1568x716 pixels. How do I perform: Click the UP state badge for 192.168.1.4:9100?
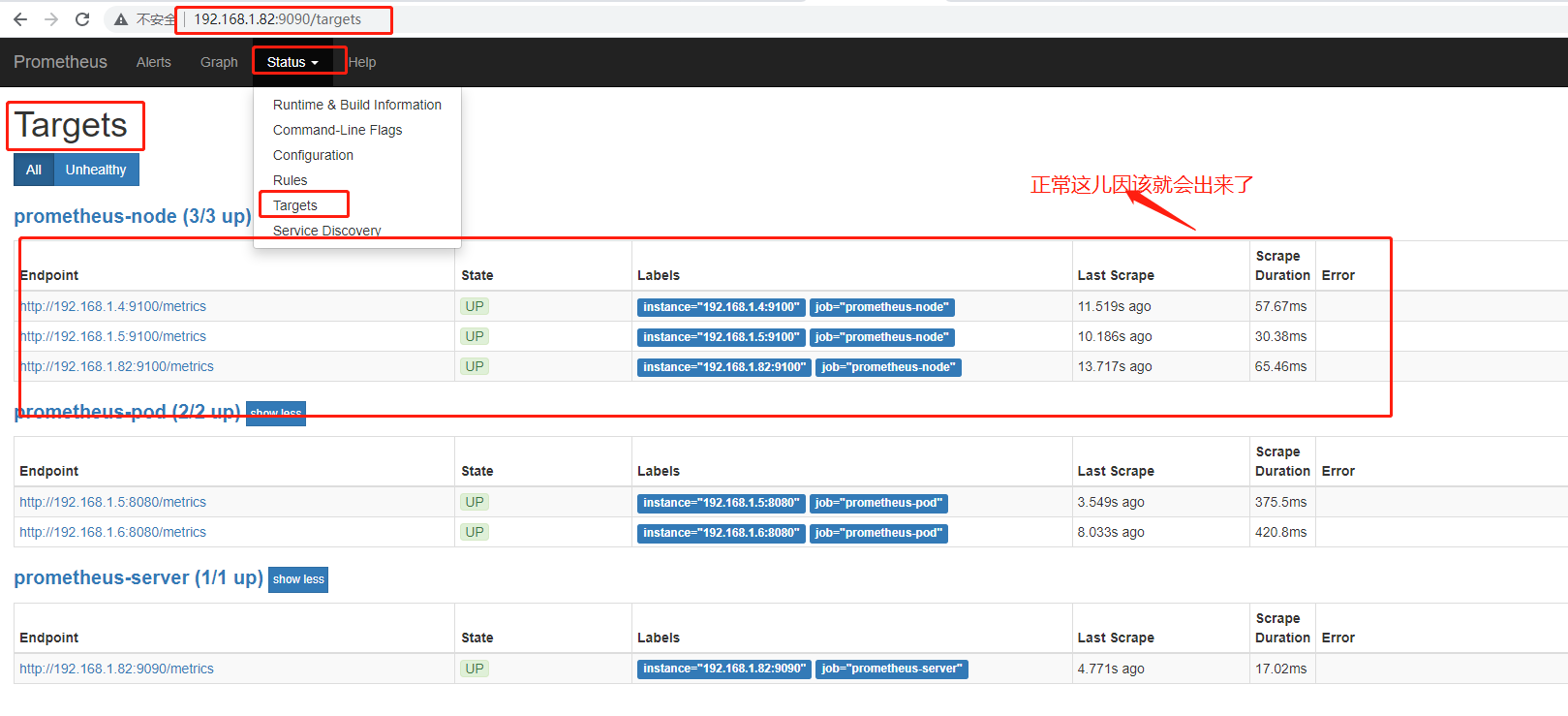point(475,306)
